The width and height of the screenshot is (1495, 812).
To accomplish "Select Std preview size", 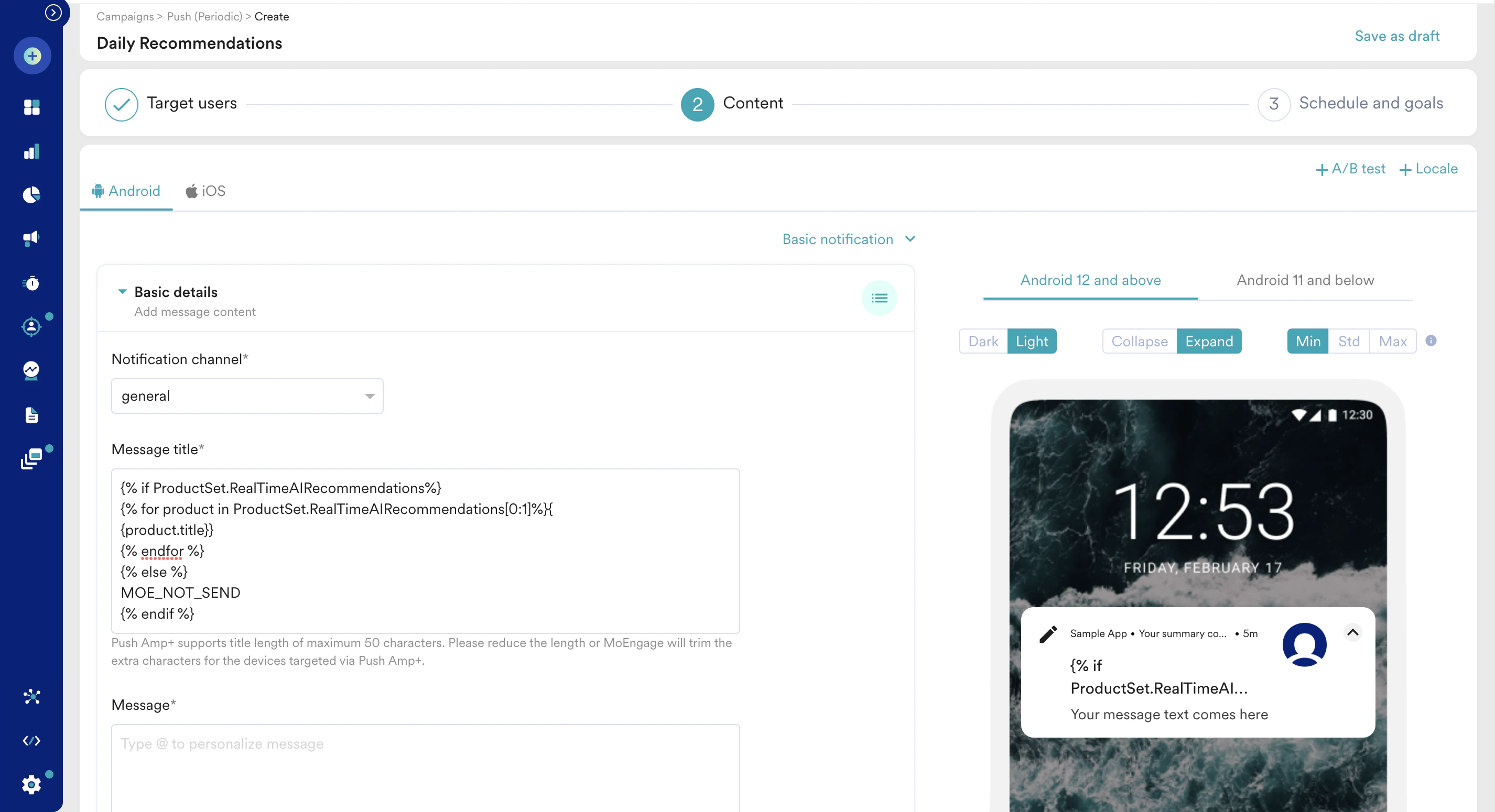I will (x=1348, y=341).
